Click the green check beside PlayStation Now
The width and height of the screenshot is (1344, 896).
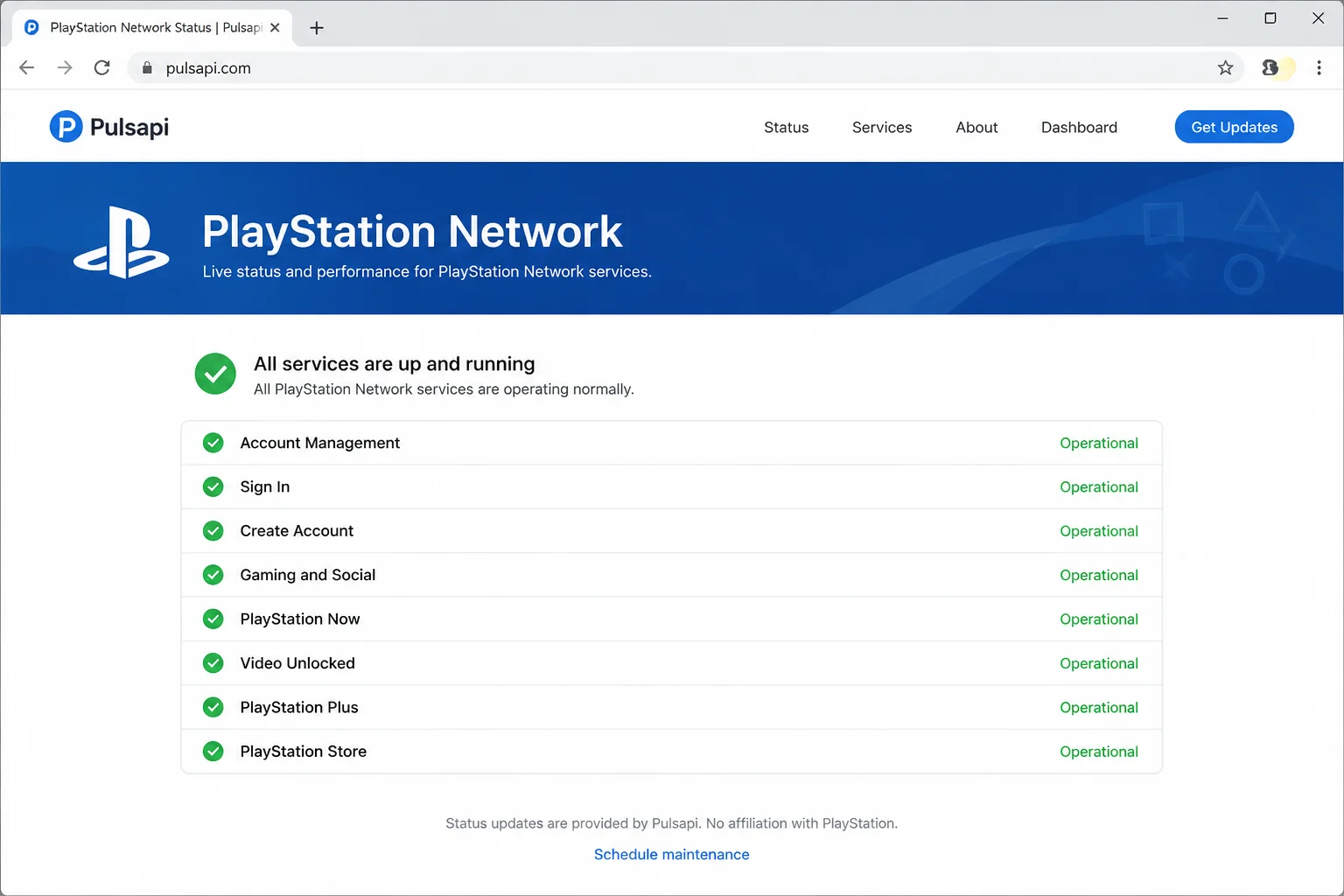213,619
